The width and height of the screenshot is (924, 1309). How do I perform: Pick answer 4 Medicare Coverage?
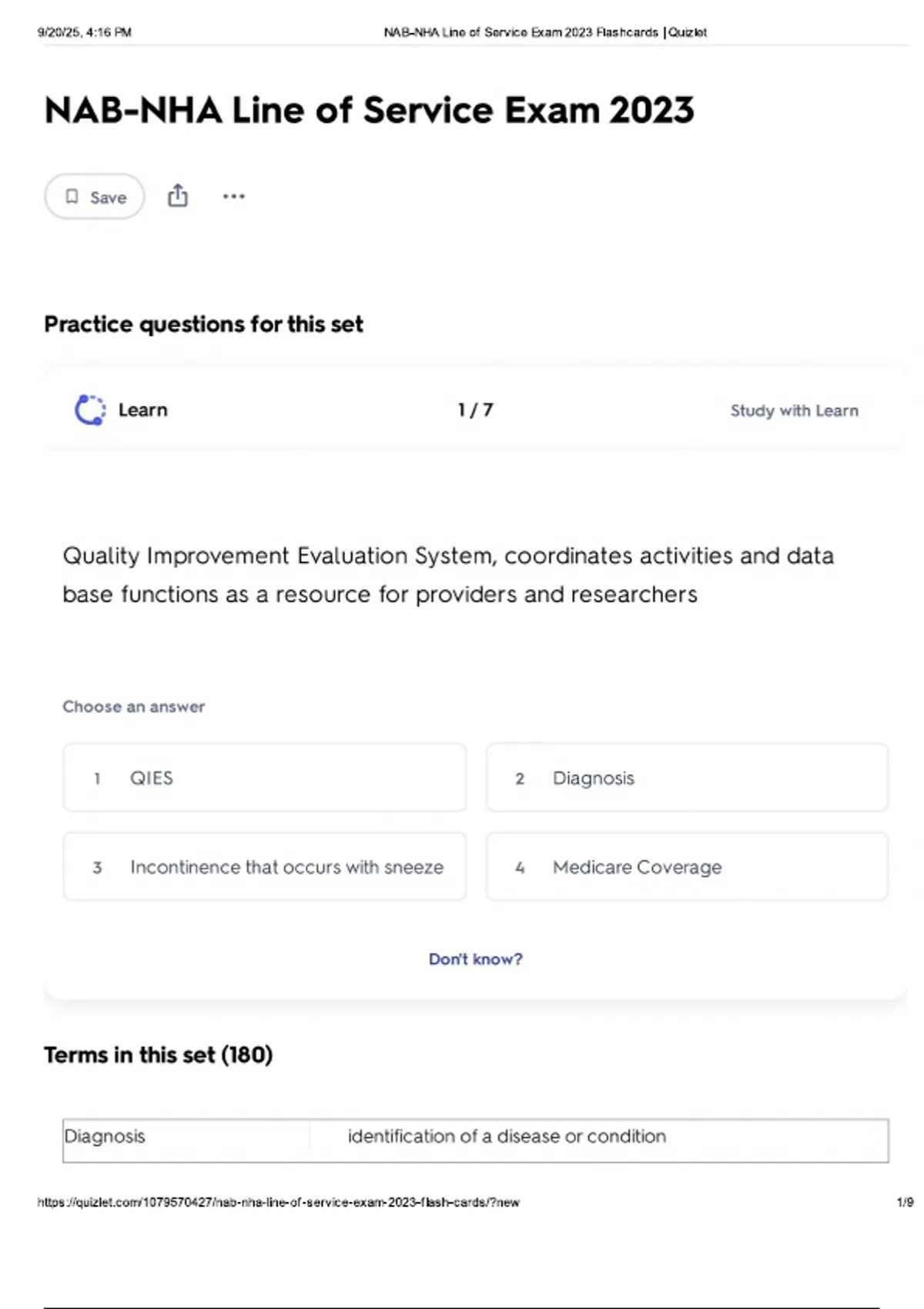686,867
